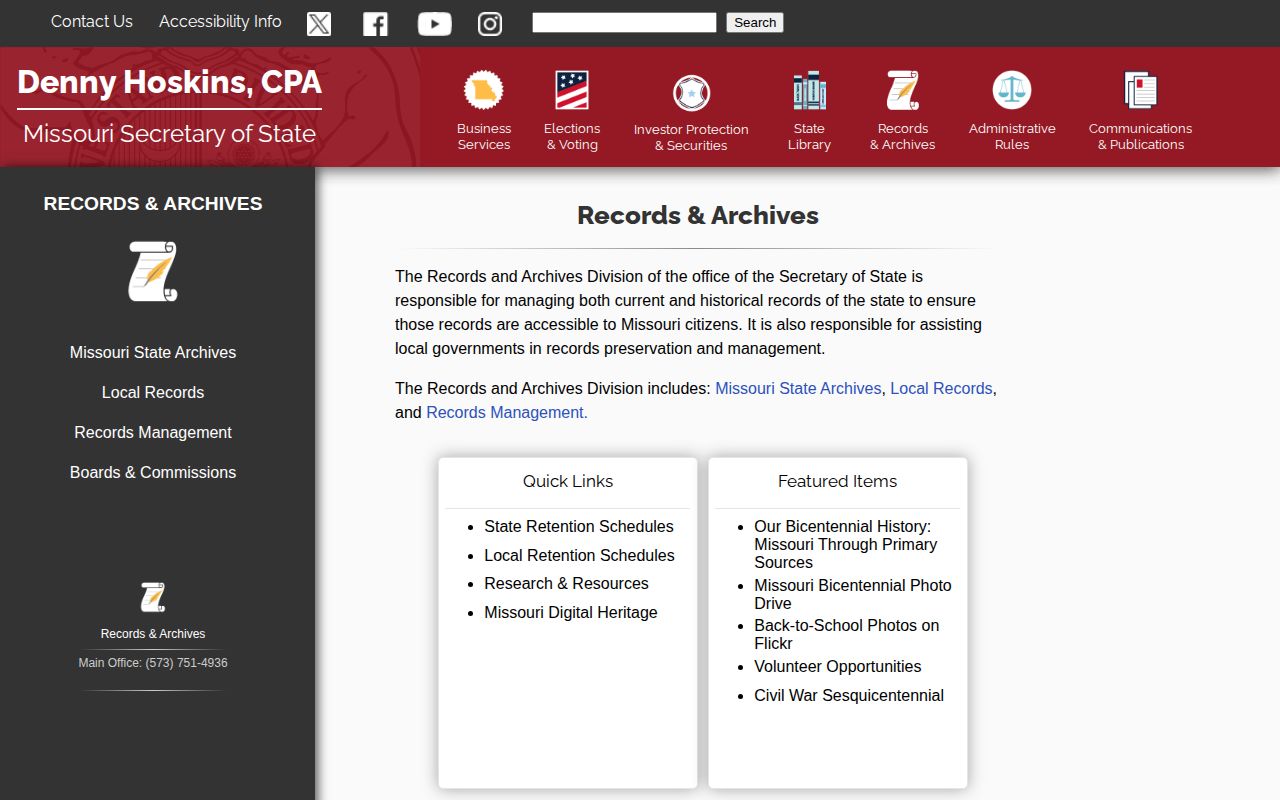Viewport: 1280px width, 800px height.
Task: Click the Administrative Rules scales icon
Action: (x=1012, y=90)
